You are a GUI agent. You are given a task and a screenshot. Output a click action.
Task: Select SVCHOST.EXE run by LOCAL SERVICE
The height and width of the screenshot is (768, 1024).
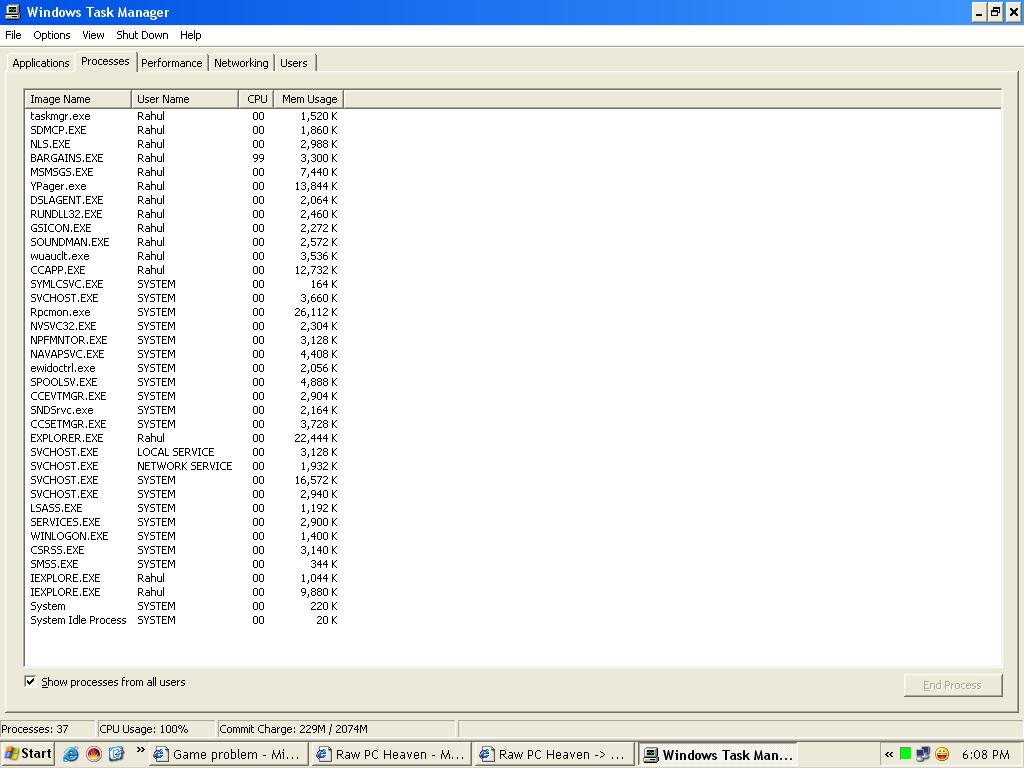(x=184, y=452)
